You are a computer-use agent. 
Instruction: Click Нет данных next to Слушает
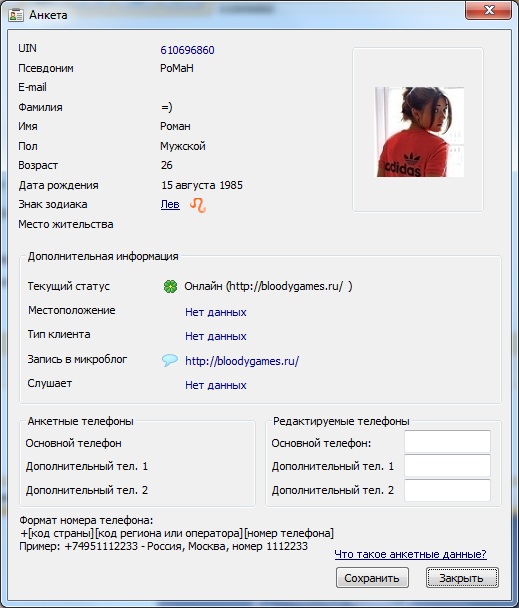coord(216,385)
